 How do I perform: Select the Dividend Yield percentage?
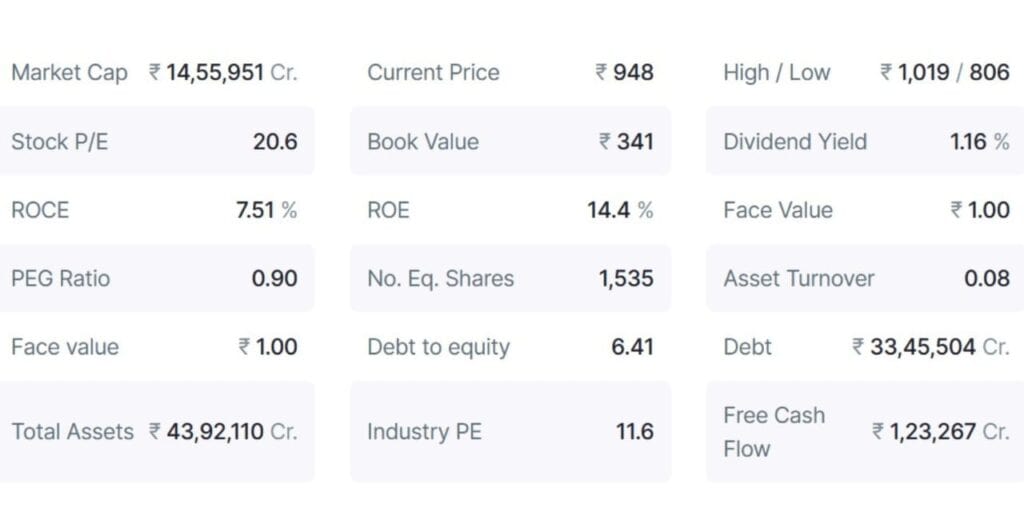click(x=979, y=141)
